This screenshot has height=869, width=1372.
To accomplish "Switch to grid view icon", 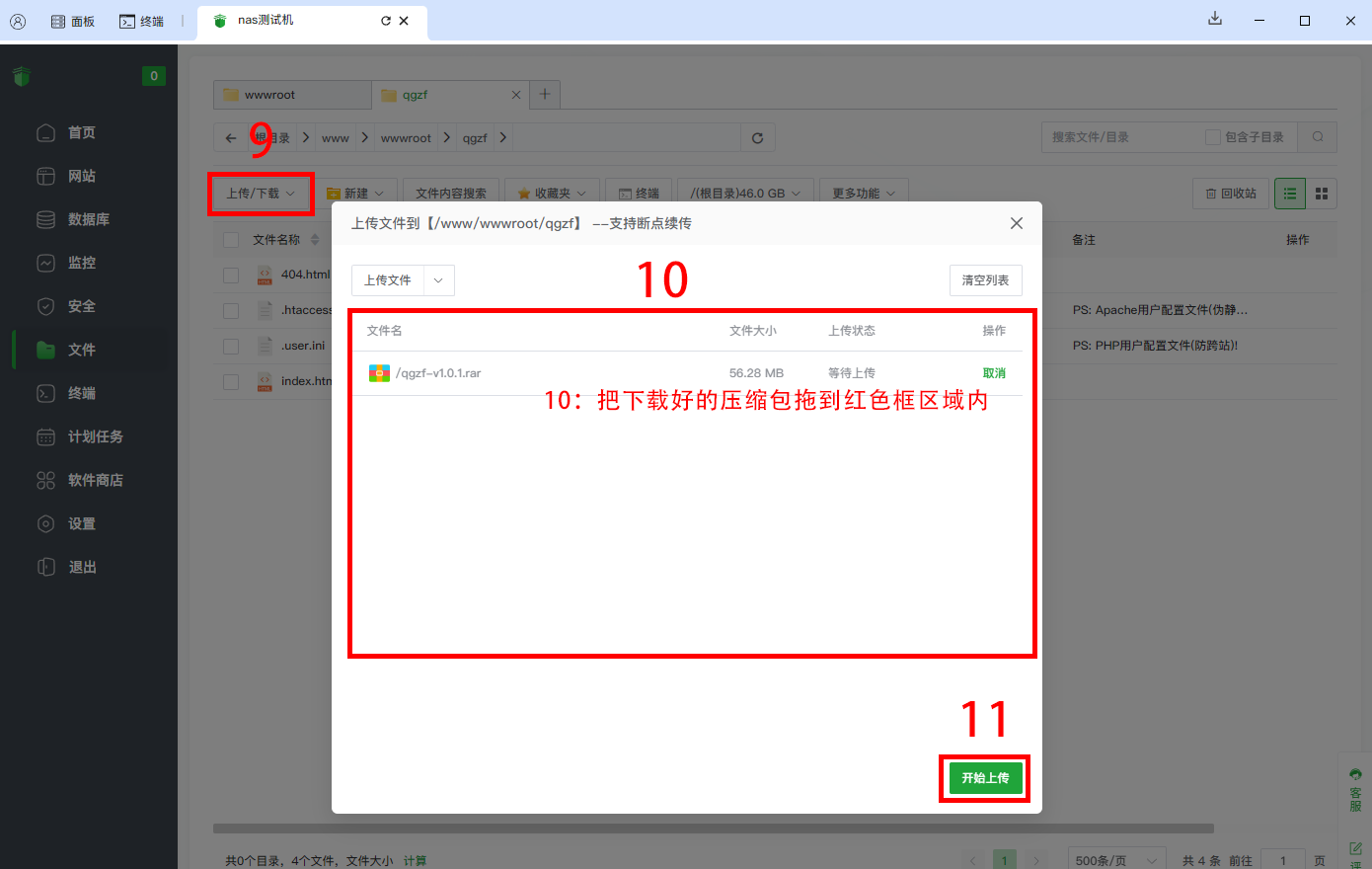I will (x=1322, y=194).
